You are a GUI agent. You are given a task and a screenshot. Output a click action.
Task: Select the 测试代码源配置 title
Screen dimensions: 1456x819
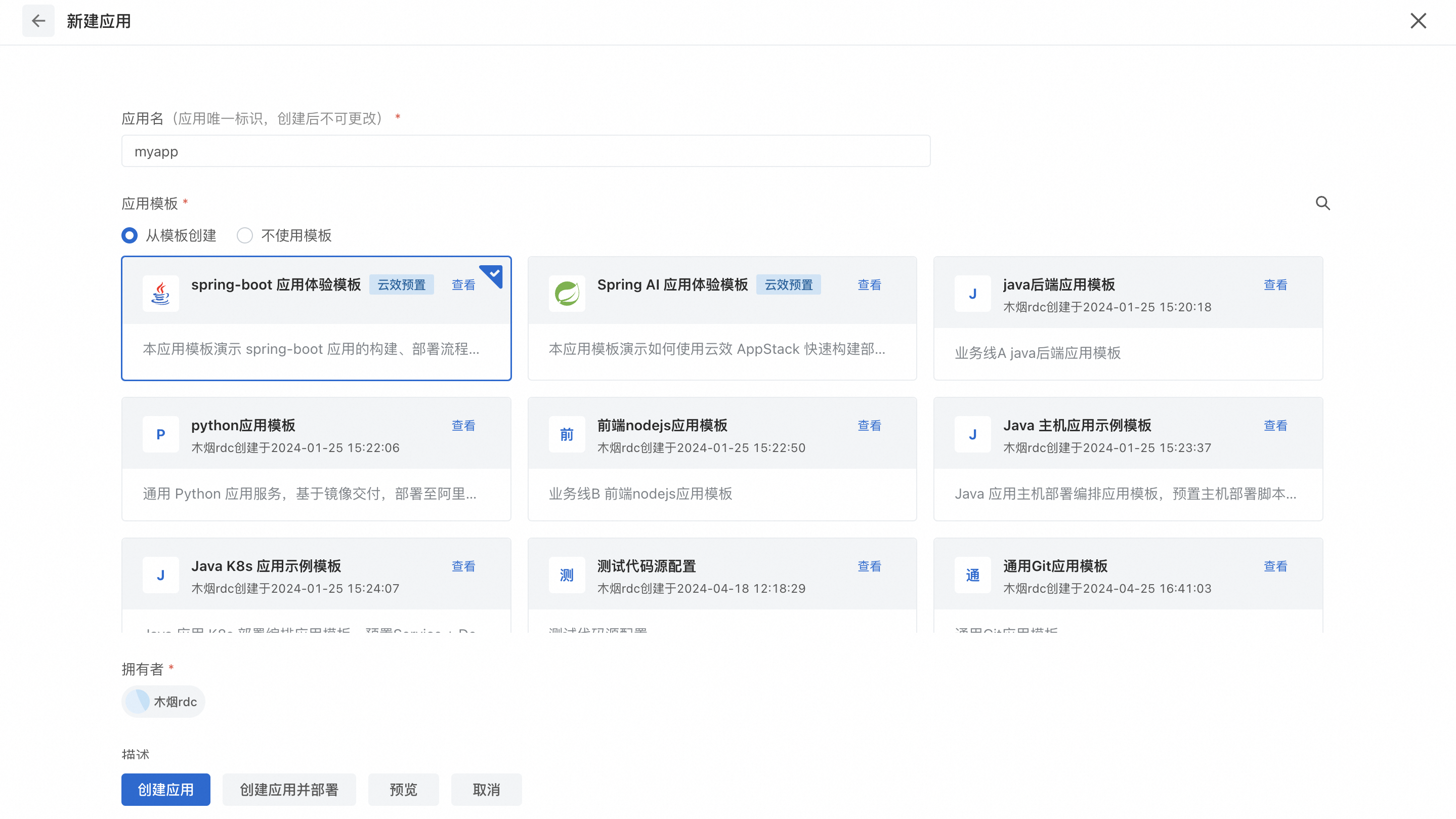pyautogui.click(x=647, y=566)
